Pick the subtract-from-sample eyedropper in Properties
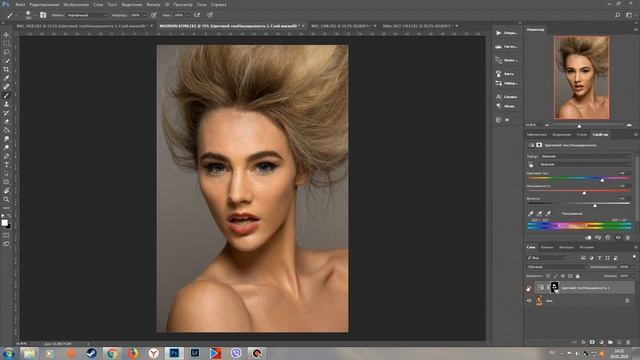 click(548, 213)
